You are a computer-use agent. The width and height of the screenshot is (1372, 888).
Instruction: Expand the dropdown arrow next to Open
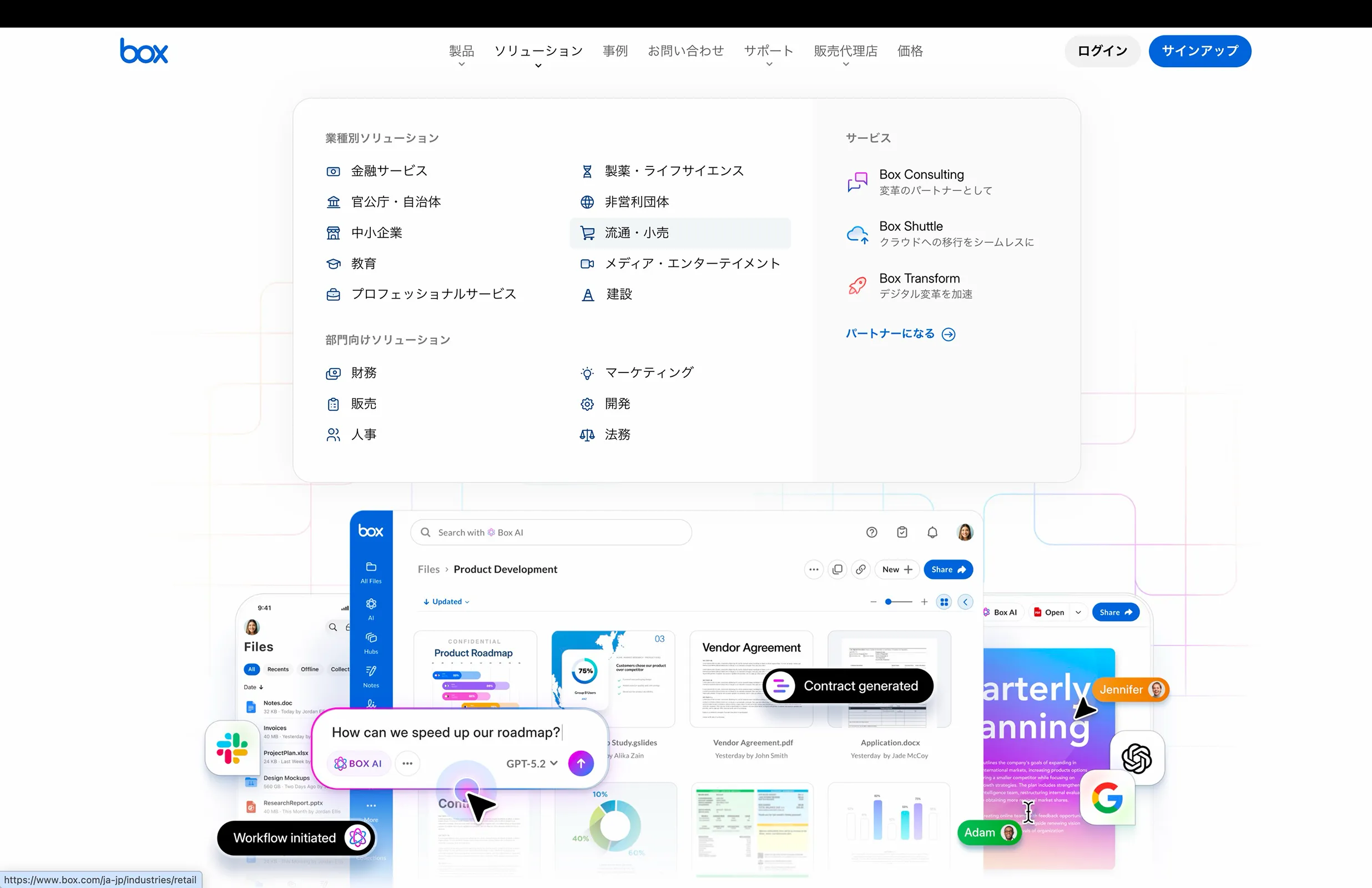(1078, 612)
